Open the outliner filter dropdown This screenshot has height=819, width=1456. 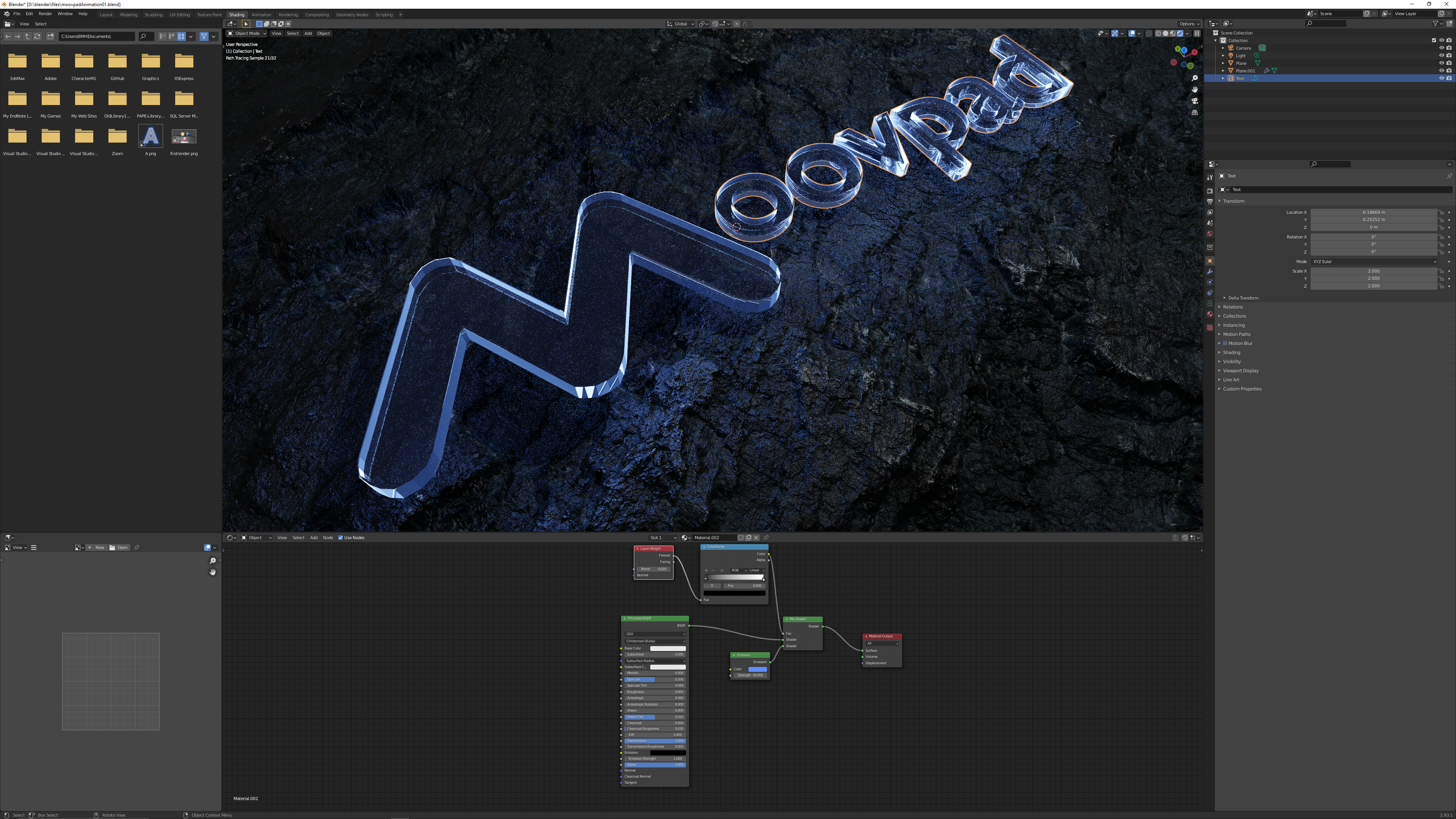[x=1437, y=24]
